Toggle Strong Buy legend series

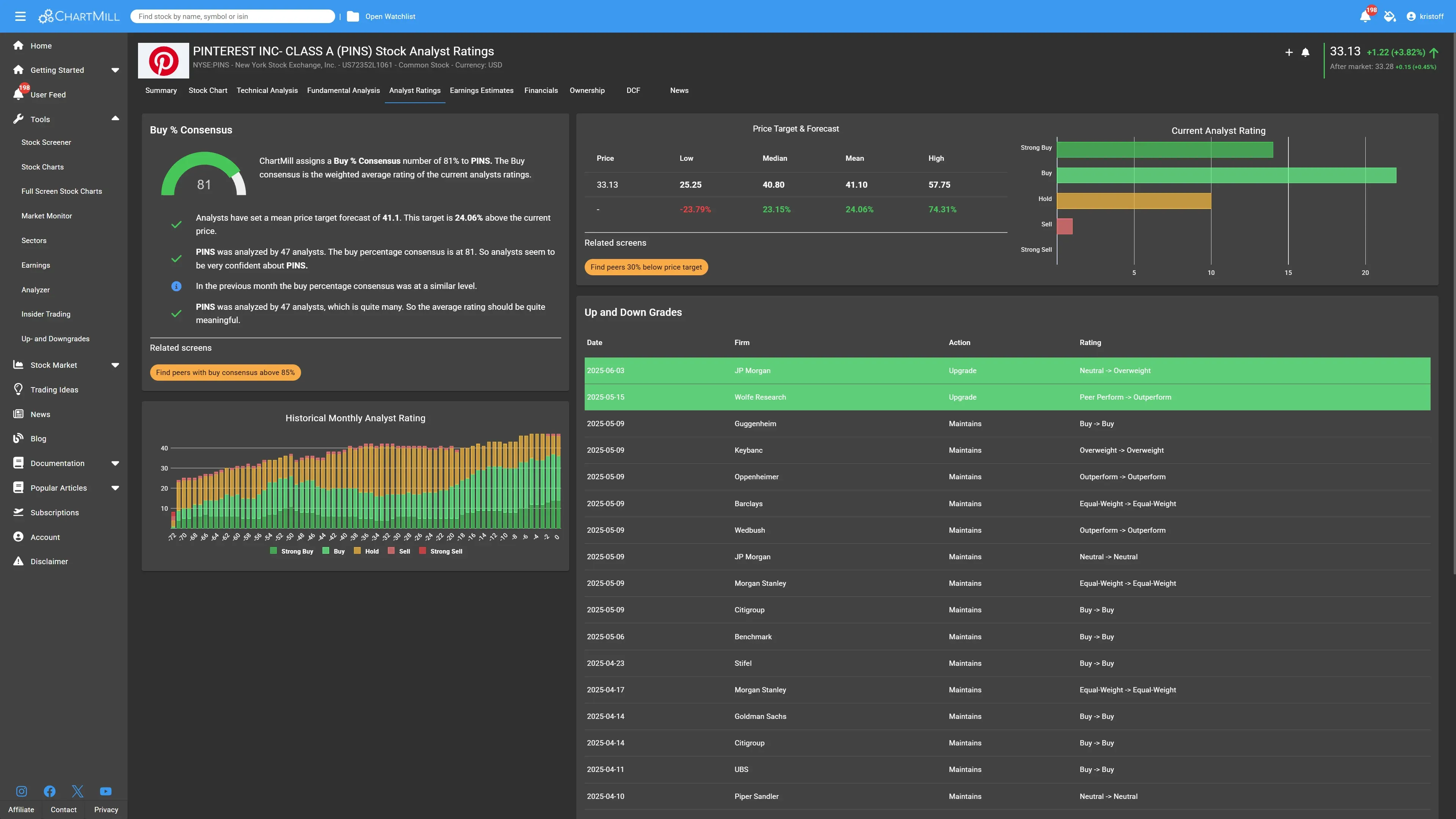pyautogui.click(x=291, y=551)
